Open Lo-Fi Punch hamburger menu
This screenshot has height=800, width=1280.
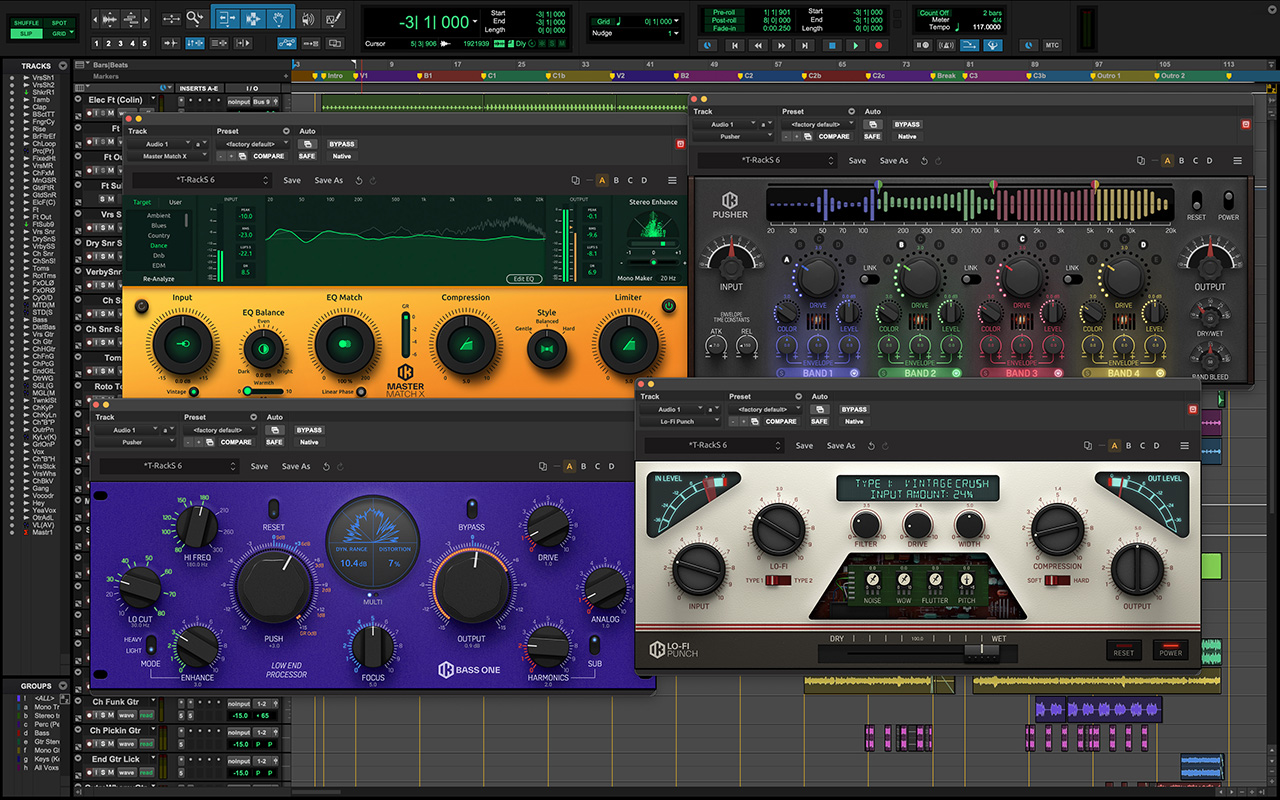(1184, 446)
